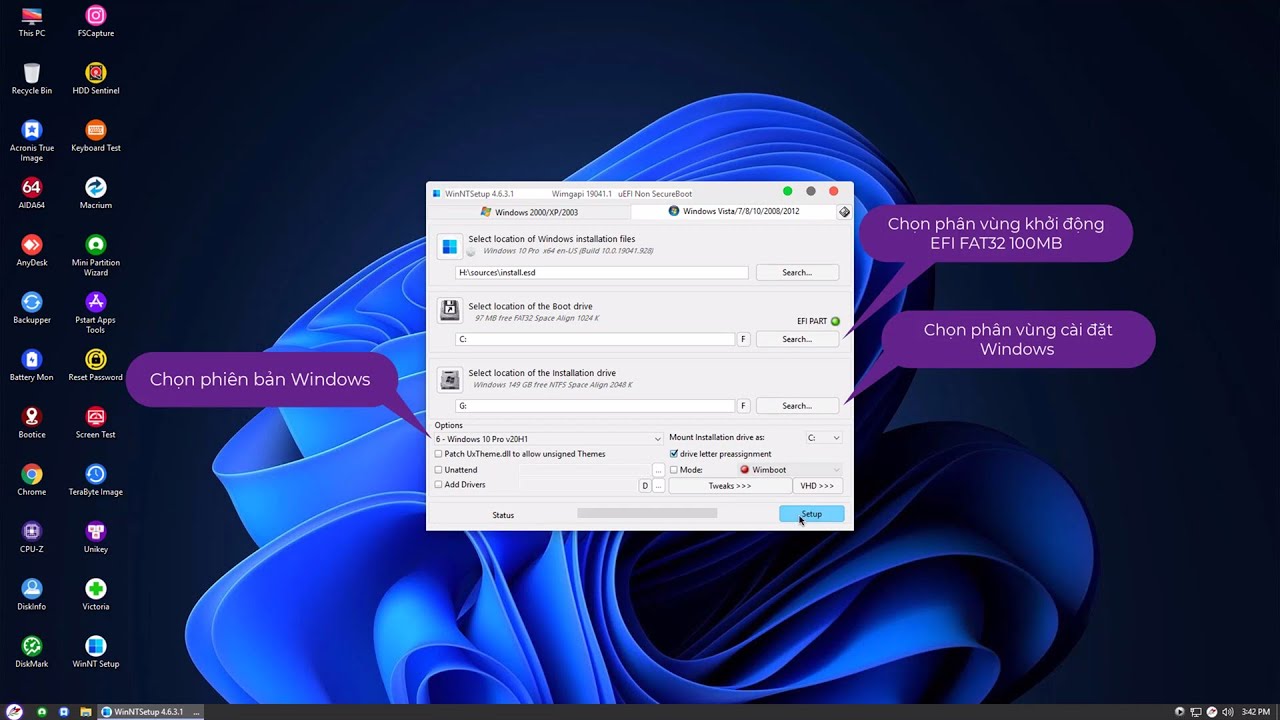Click the Battery Mon desktop icon
The height and width of the screenshot is (720, 1280).
[x=32, y=365]
